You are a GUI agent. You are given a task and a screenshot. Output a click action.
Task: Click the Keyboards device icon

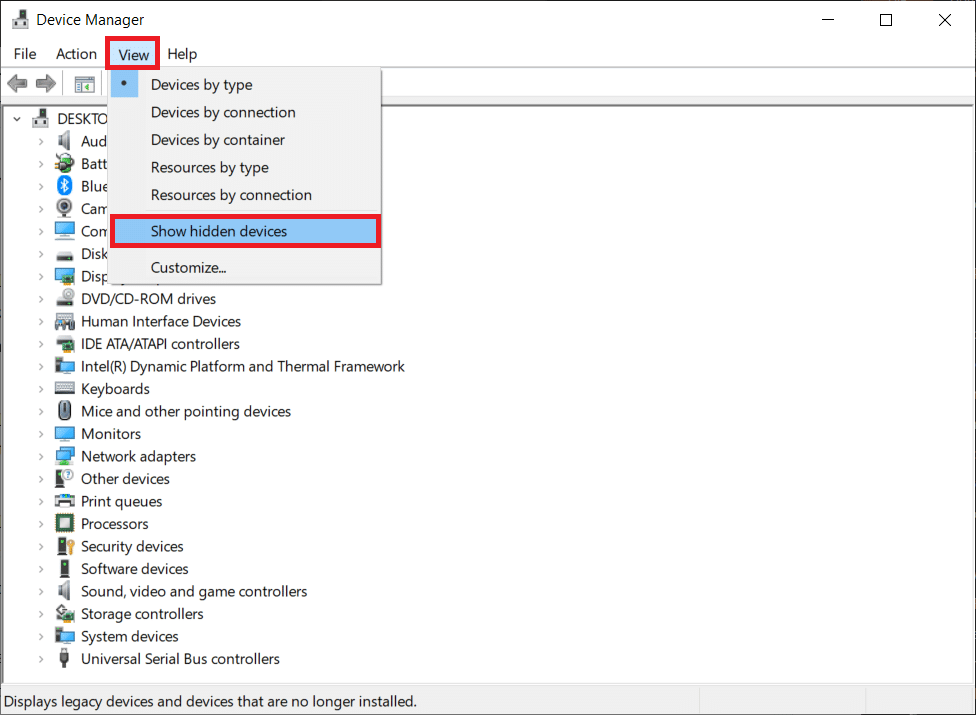click(x=65, y=389)
